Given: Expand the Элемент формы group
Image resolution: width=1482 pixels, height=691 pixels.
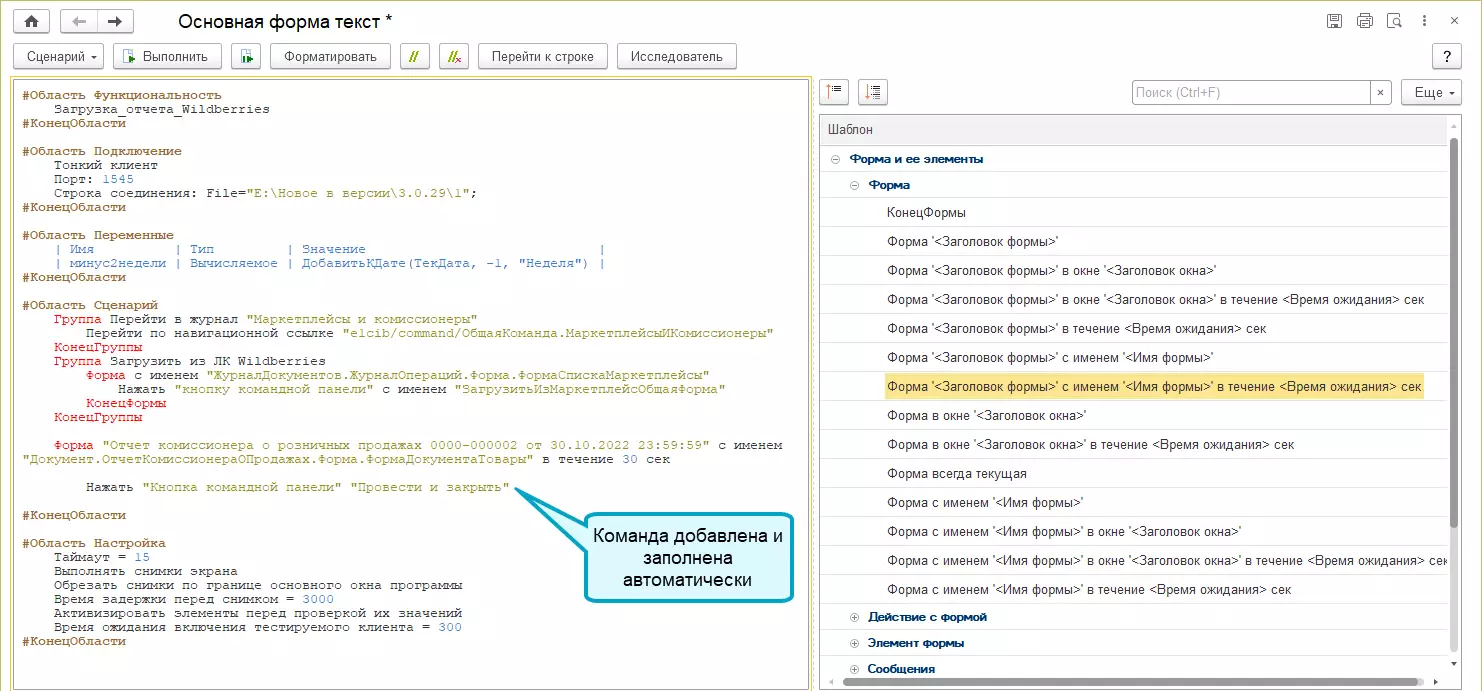Looking at the screenshot, I should click(x=855, y=643).
